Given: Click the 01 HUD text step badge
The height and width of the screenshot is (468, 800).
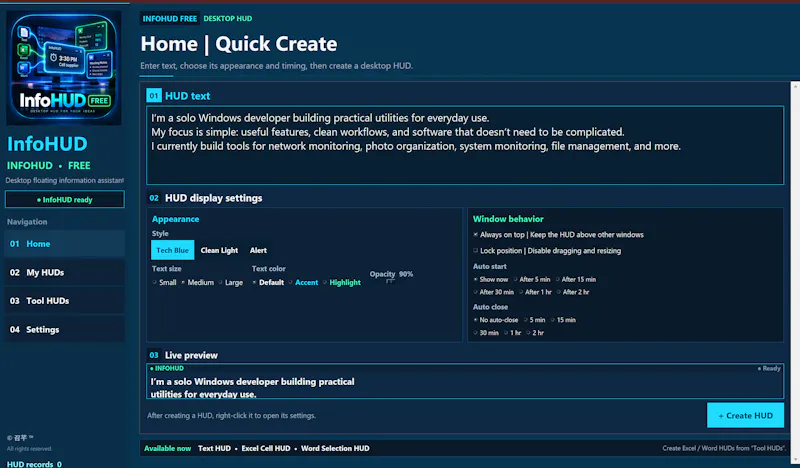Looking at the screenshot, I should coord(154,95).
